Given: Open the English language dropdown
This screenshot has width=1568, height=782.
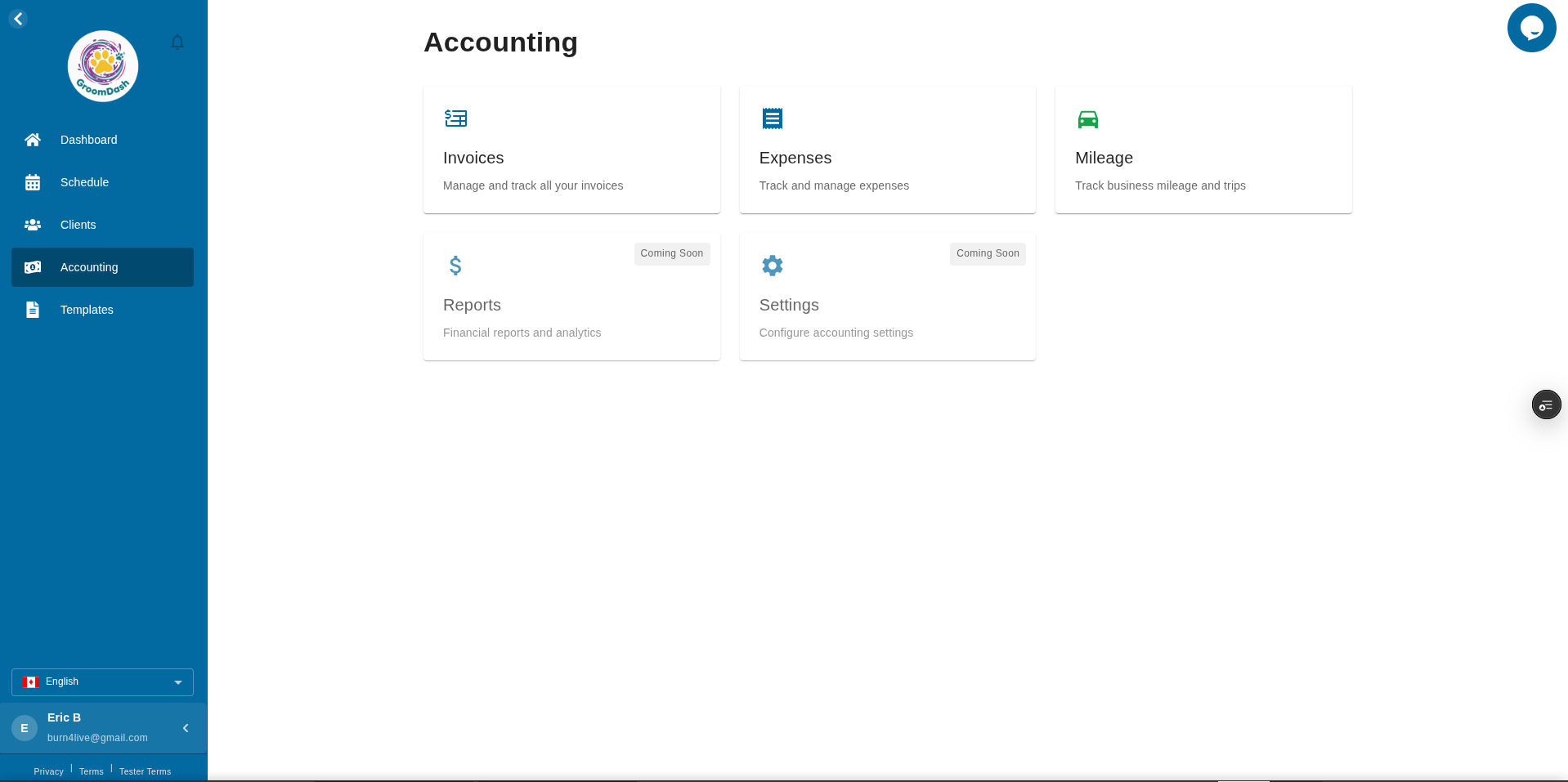Looking at the screenshot, I should 101,681.
